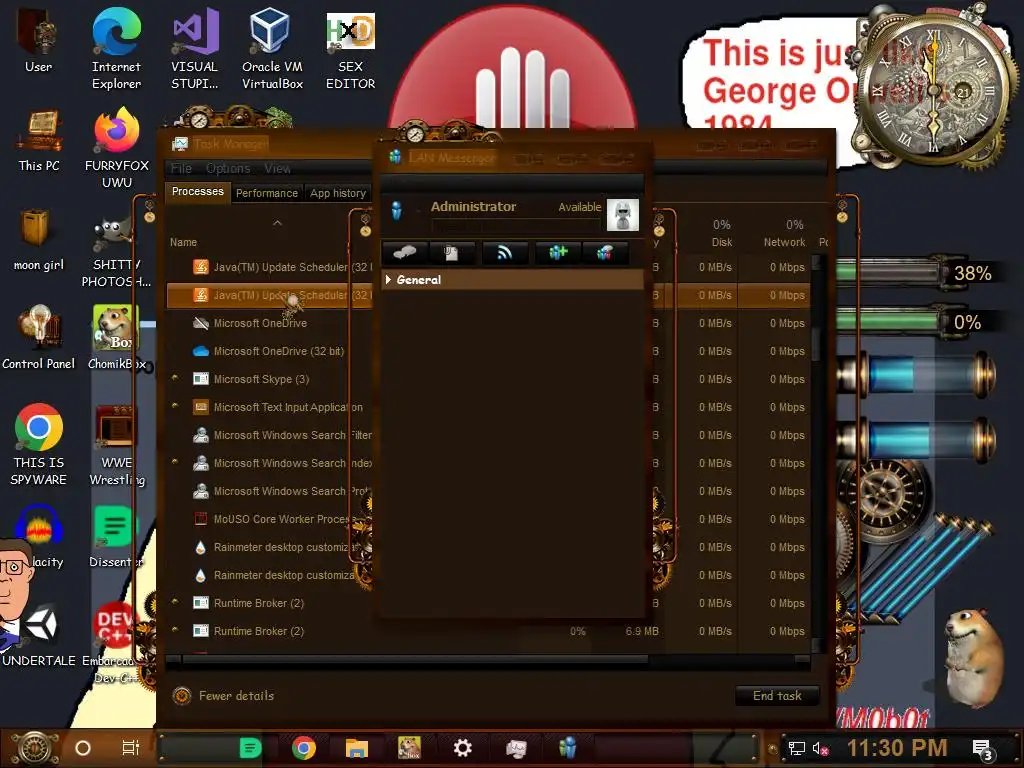Open the UNDERTALE Unity desktop icon
Viewport: 1024px width, 768px height.
(x=39, y=635)
